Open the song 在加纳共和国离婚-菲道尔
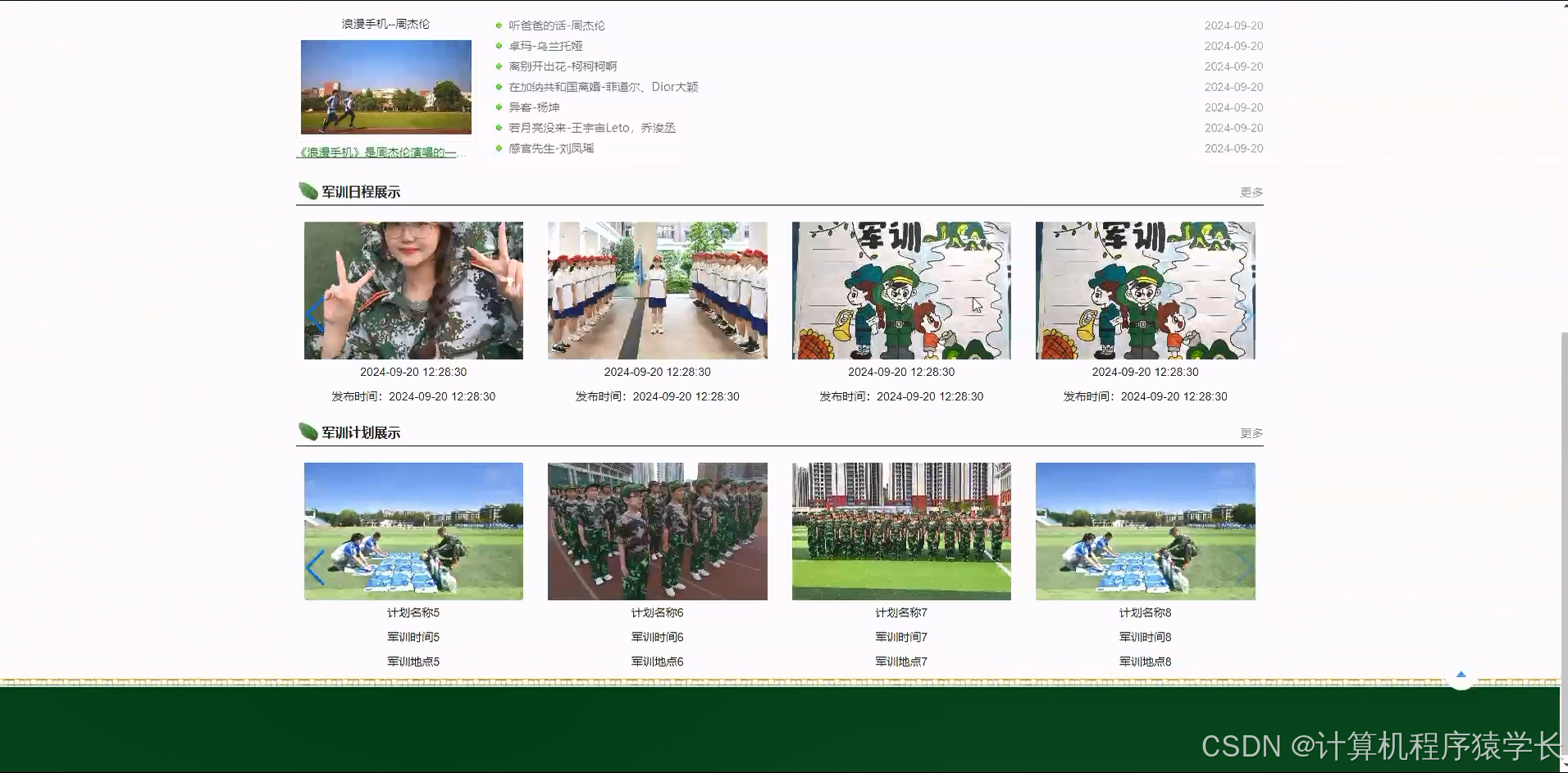 click(x=600, y=86)
